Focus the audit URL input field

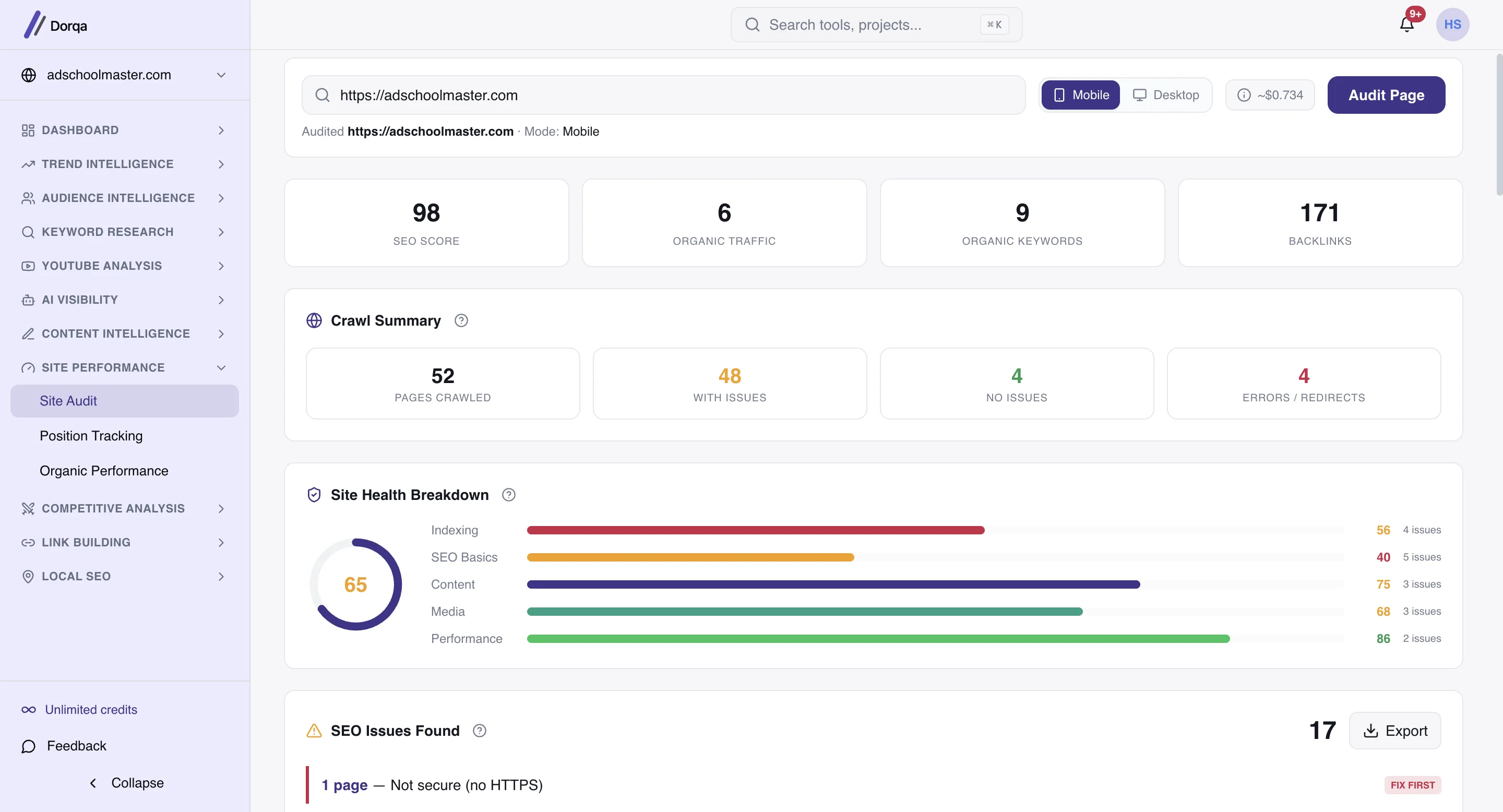[x=663, y=95]
